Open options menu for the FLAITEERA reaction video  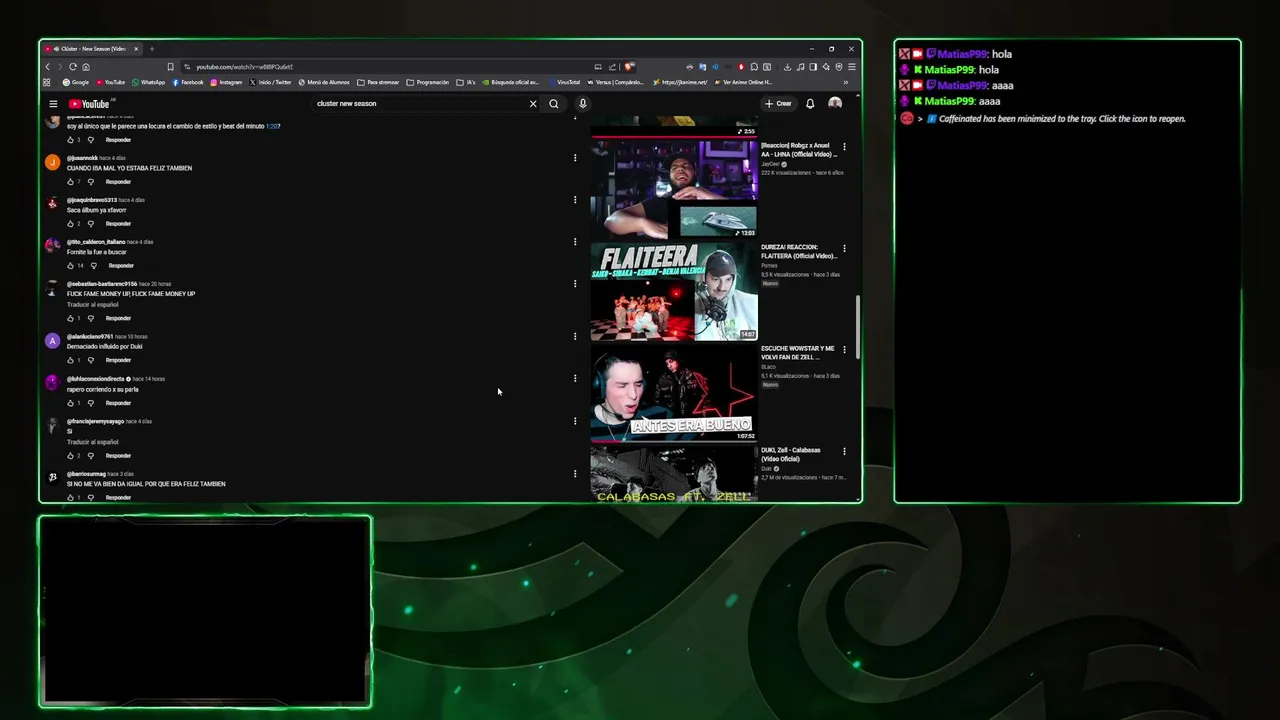(x=844, y=249)
